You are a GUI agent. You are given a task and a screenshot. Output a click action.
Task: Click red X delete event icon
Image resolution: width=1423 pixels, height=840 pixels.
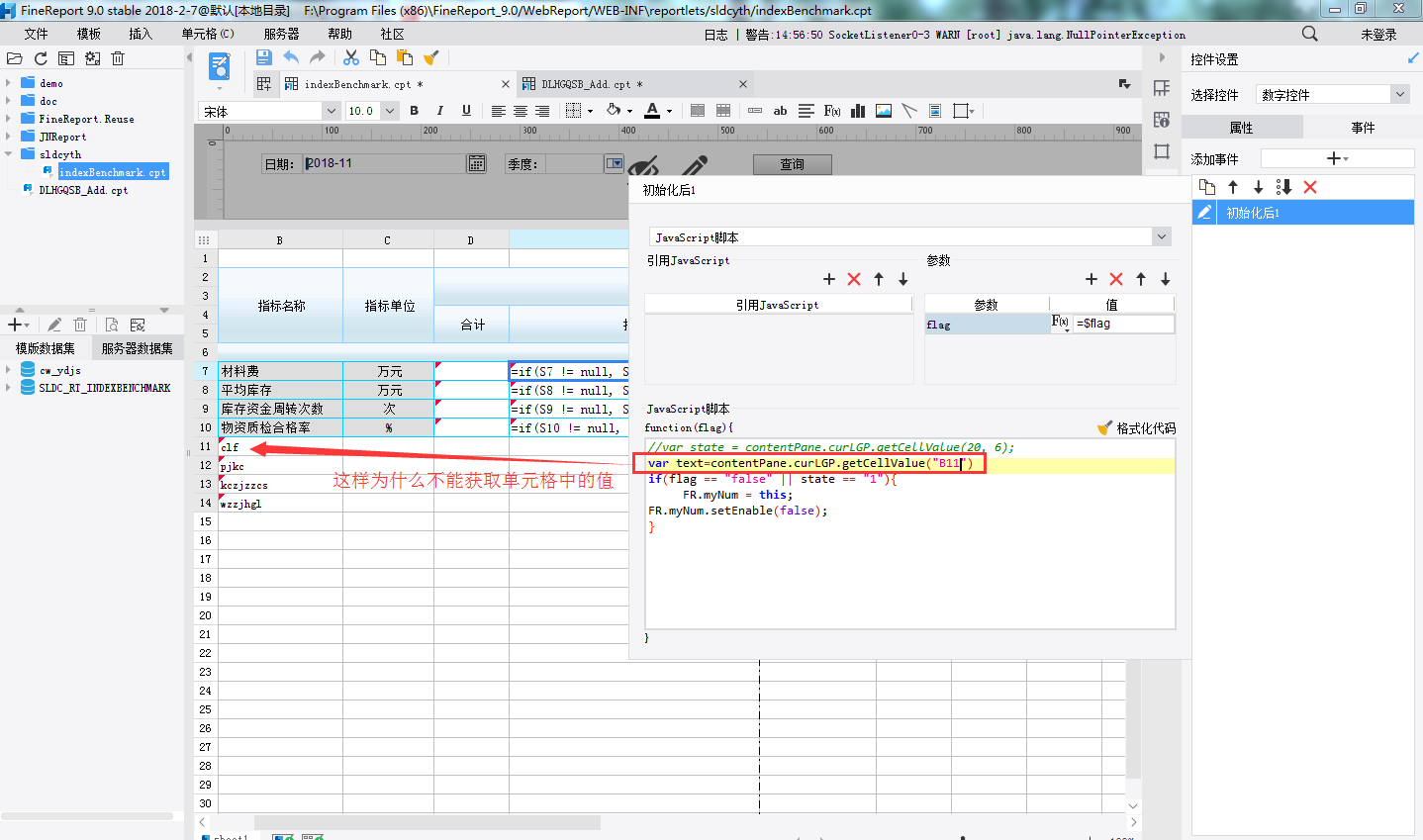pyautogui.click(x=1310, y=187)
